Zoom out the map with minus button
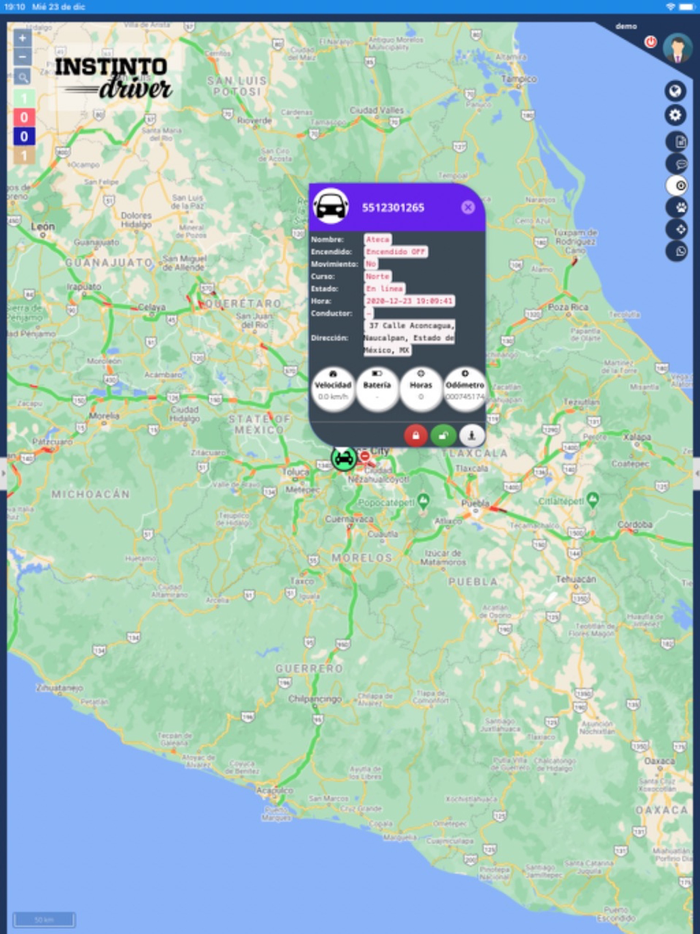This screenshot has height=934, width=700. [22, 57]
